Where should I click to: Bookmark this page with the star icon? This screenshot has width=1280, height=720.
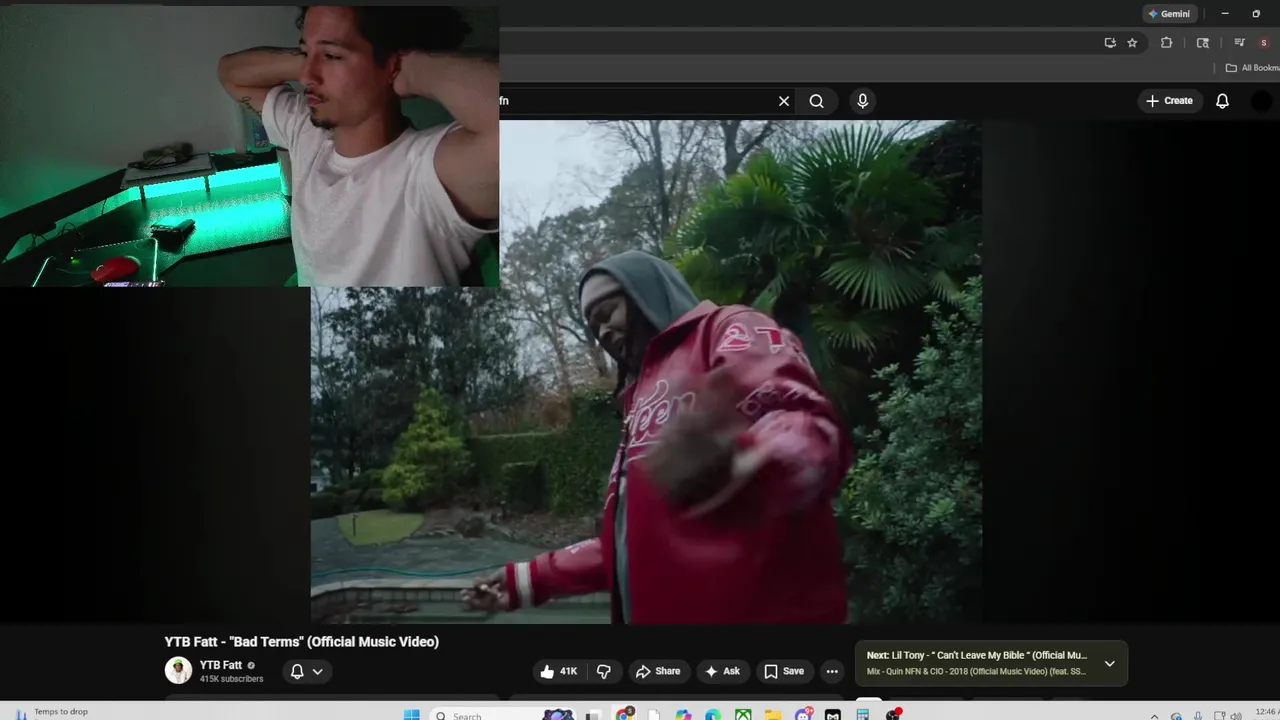tap(1132, 43)
